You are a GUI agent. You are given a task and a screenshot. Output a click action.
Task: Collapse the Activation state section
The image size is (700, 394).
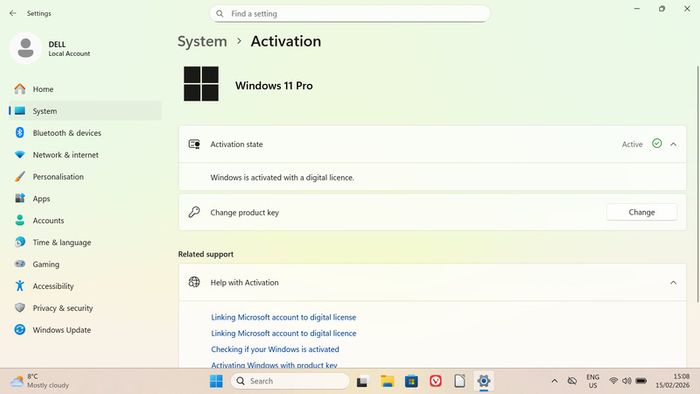pos(673,144)
